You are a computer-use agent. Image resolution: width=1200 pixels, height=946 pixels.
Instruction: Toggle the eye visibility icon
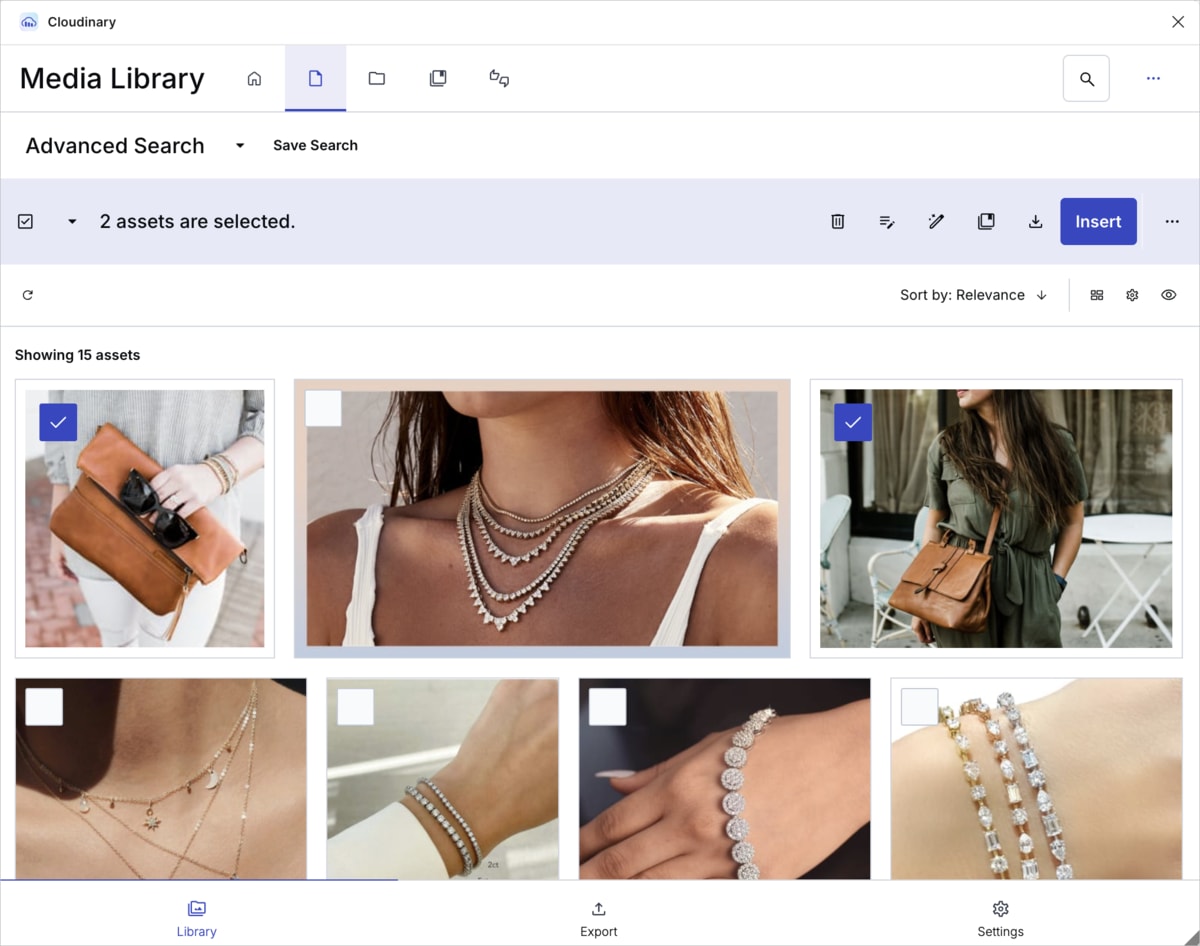click(1168, 295)
